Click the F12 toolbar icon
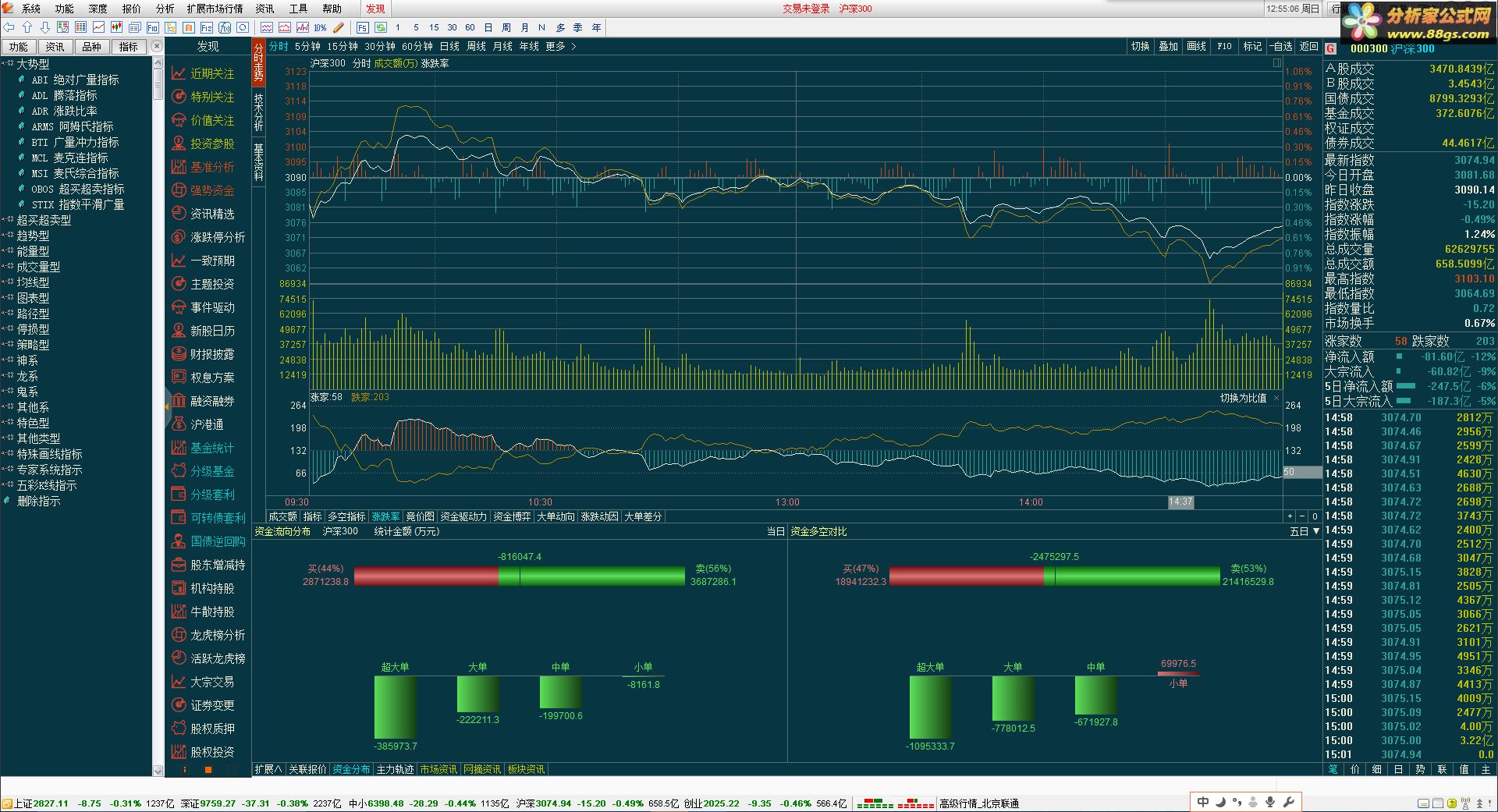 tap(206, 27)
